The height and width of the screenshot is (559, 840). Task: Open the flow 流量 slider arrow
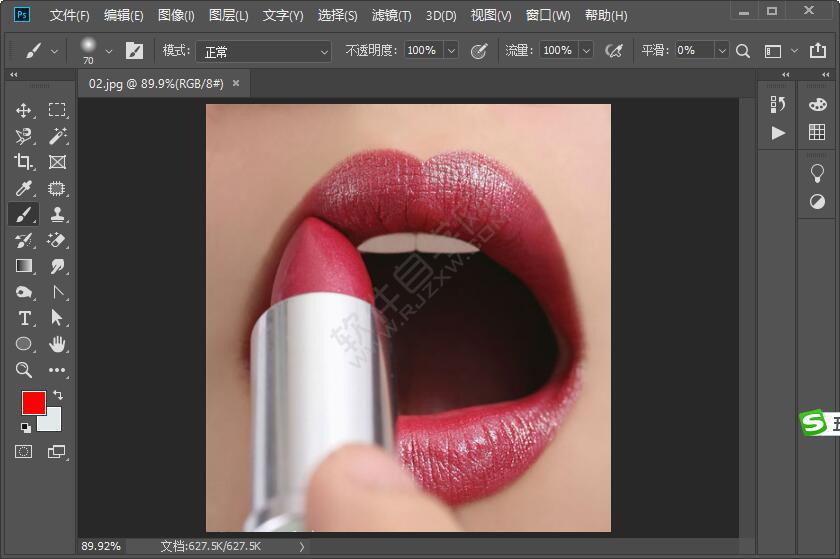click(x=587, y=51)
